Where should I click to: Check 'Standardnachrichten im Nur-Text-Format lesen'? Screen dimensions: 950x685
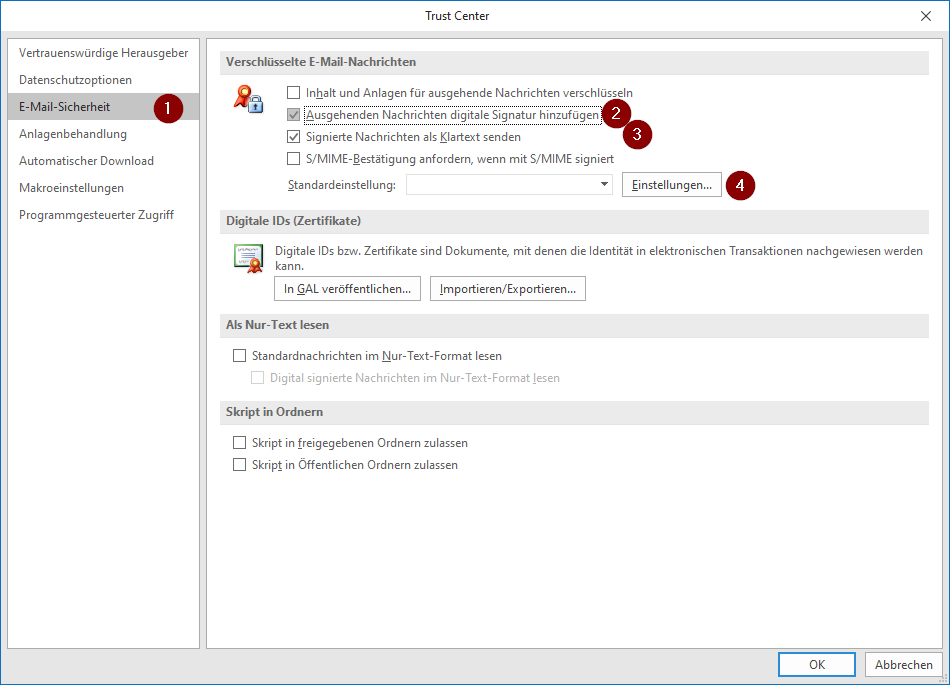point(239,355)
